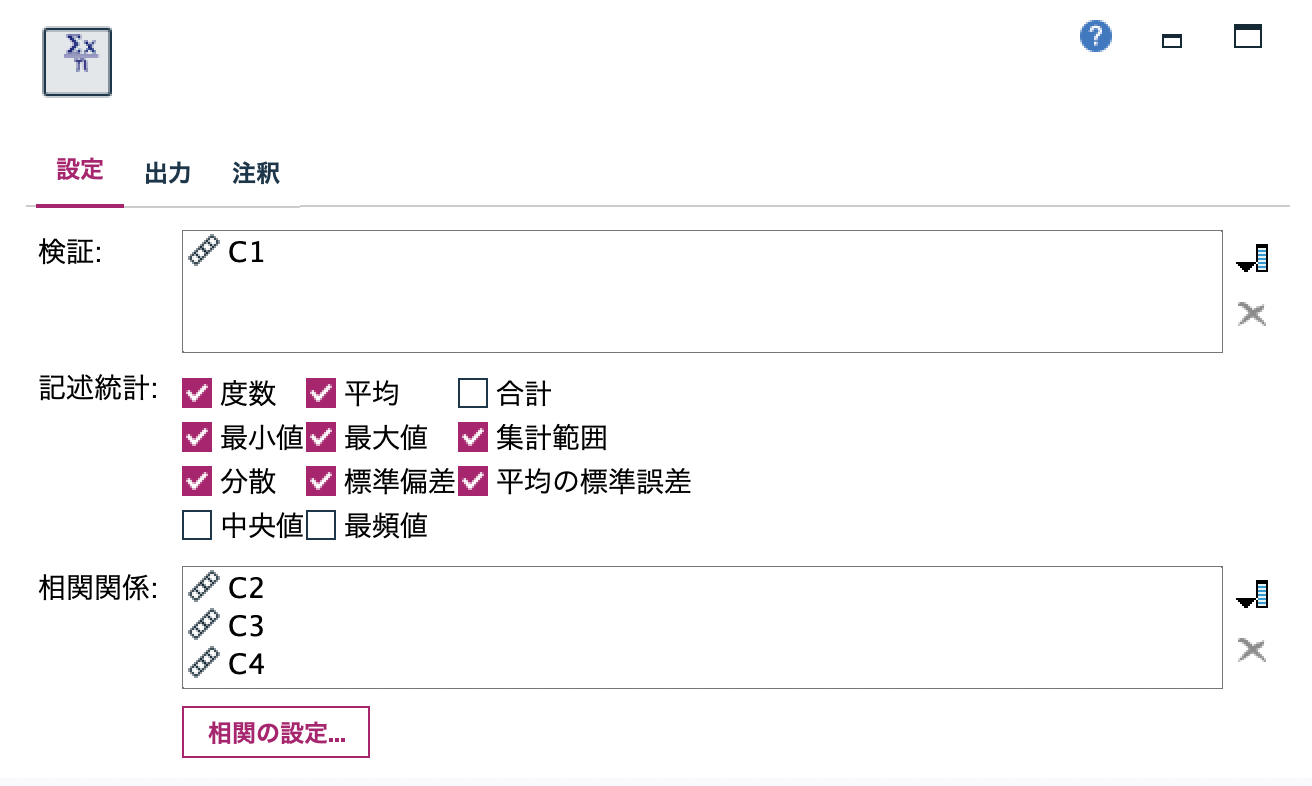This screenshot has height=786, width=1312.
Task: Switch to the 注釈 tab
Action: tap(254, 172)
